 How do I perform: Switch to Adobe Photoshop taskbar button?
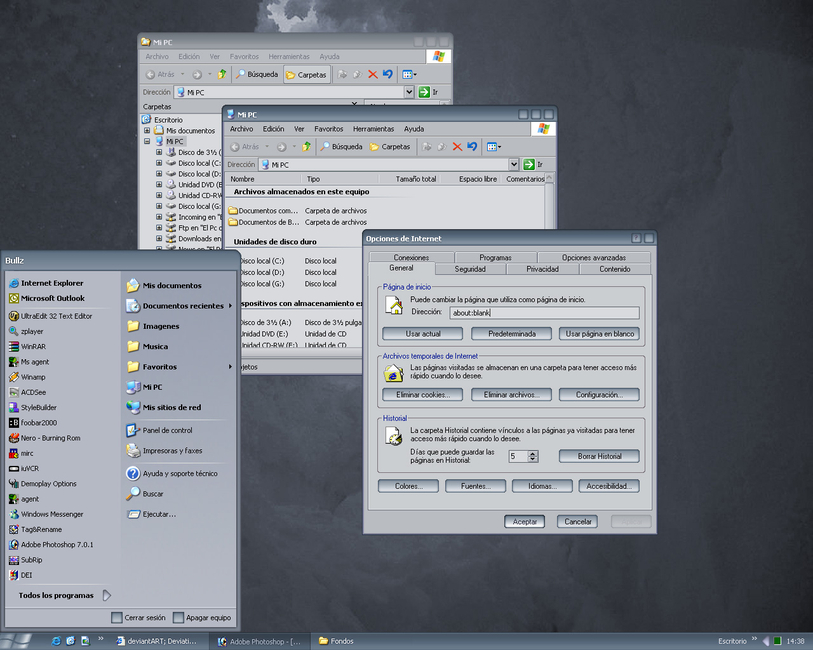(x=259, y=641)
